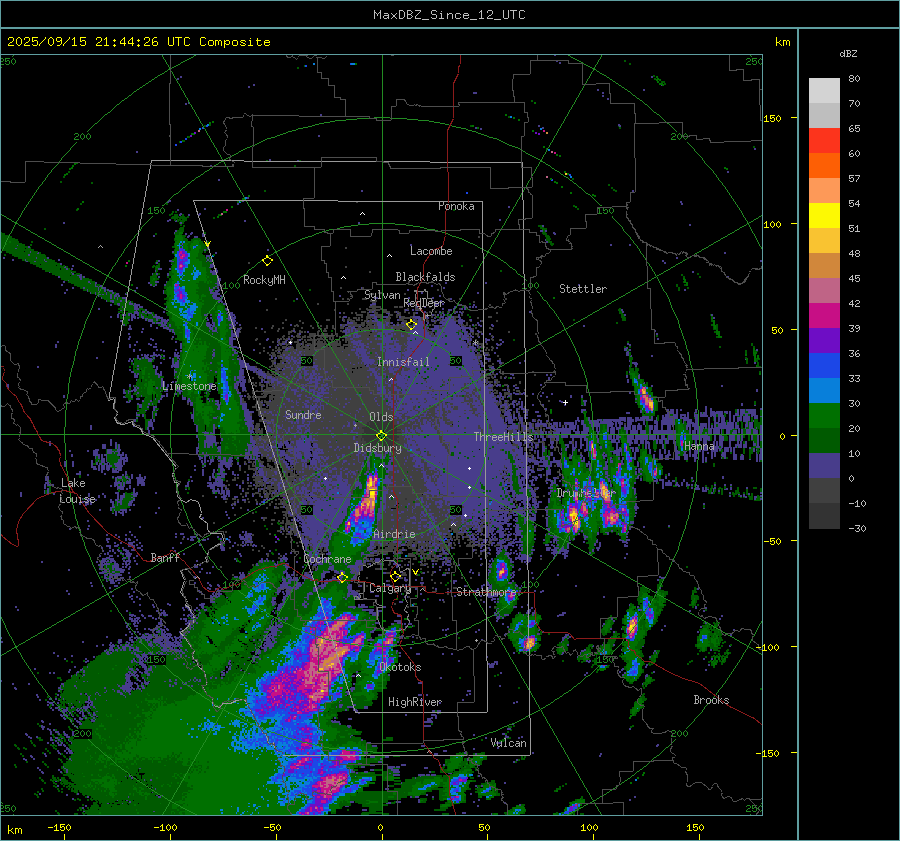This screenshot has width=900, height=841.
Task: Click the Limestone label
Action: (x=189, y=386)
